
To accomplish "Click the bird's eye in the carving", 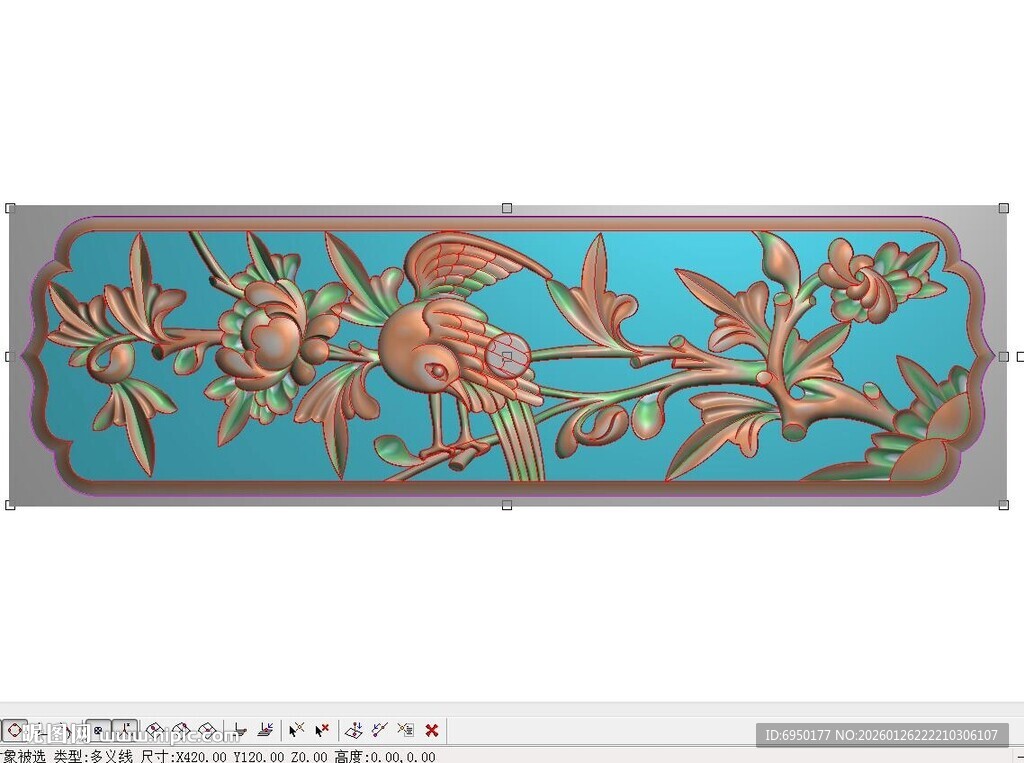I will click(436, 371).
